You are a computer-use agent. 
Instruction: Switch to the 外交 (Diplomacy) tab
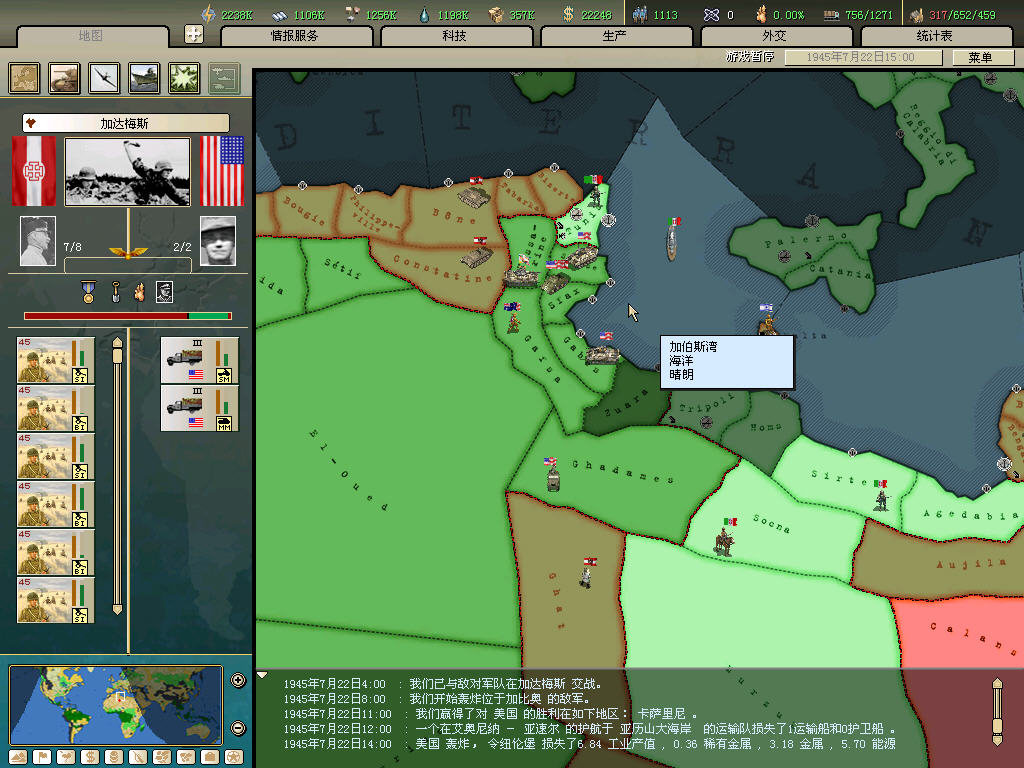(x=775, y=36)
